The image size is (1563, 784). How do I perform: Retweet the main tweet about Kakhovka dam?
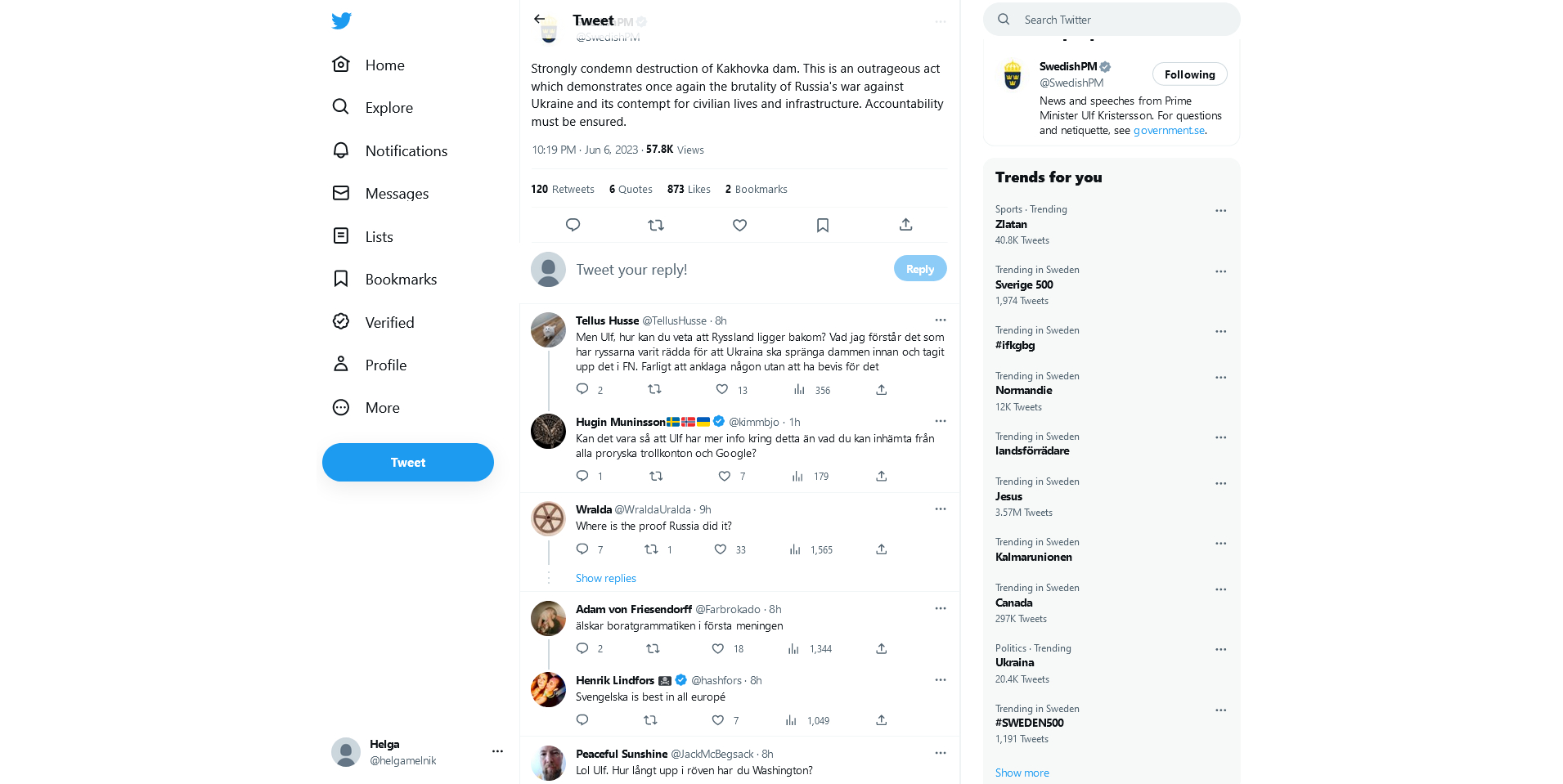point(656,225)
